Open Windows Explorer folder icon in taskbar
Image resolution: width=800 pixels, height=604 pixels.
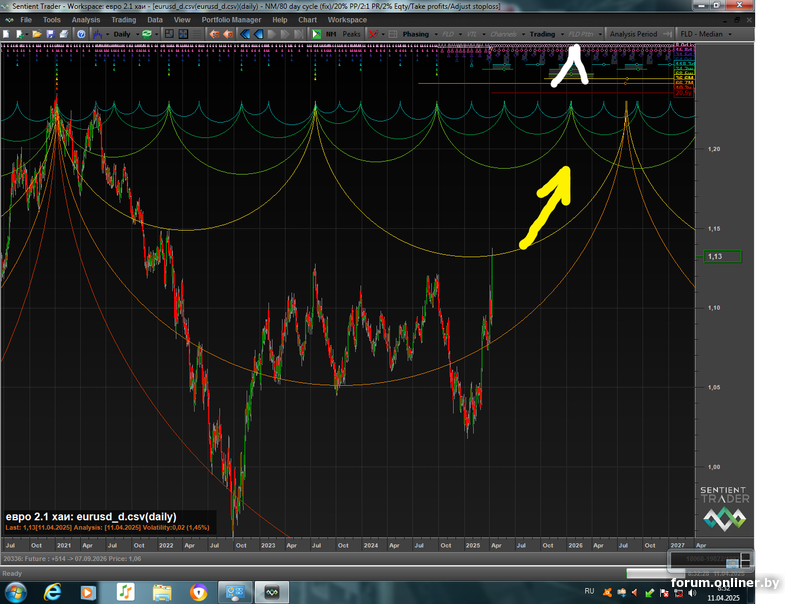[162, 593]
